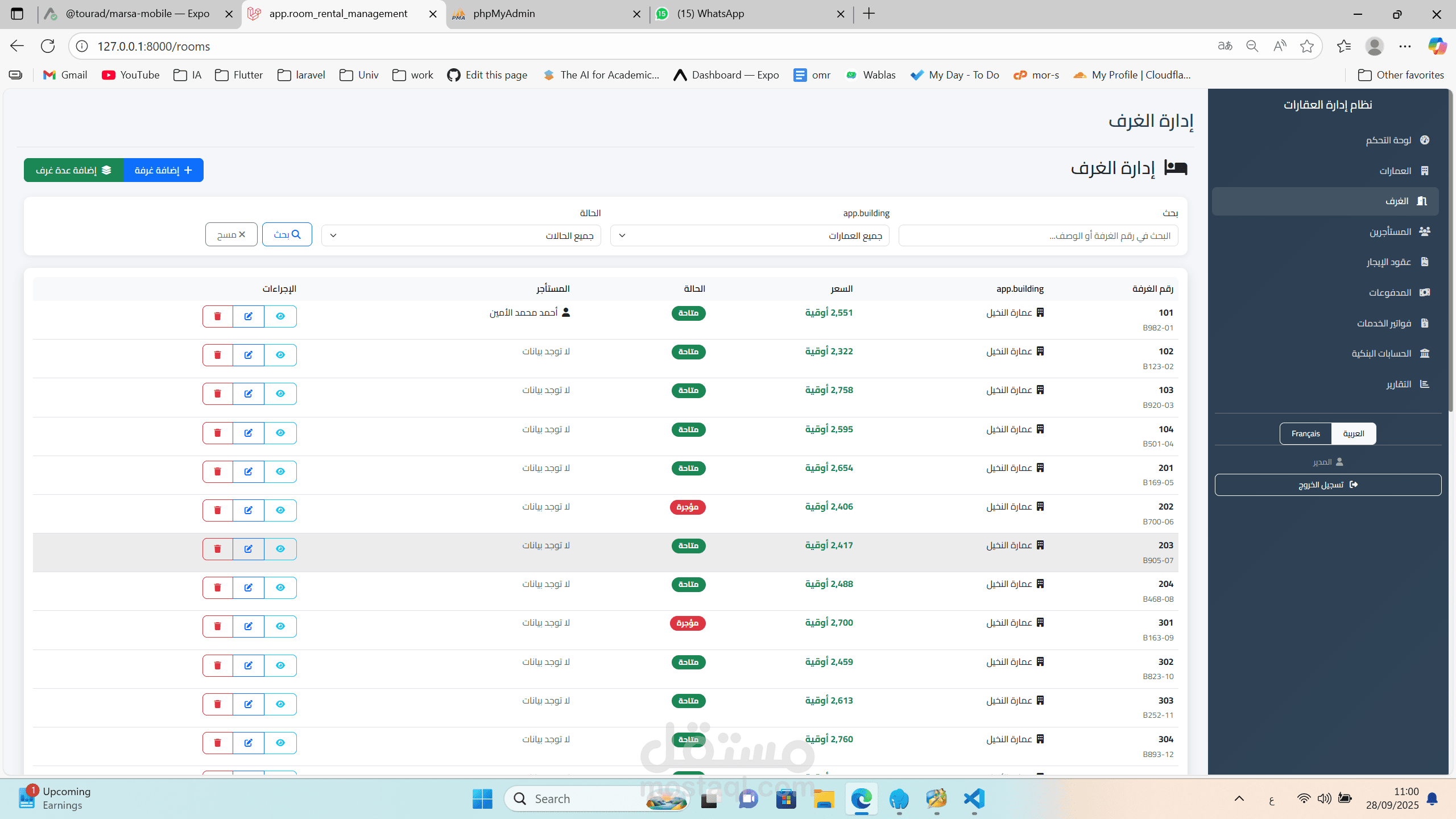Screen dimensions: 1456x819
Task: Click the room search text field
Action: tap(1038, 235)
